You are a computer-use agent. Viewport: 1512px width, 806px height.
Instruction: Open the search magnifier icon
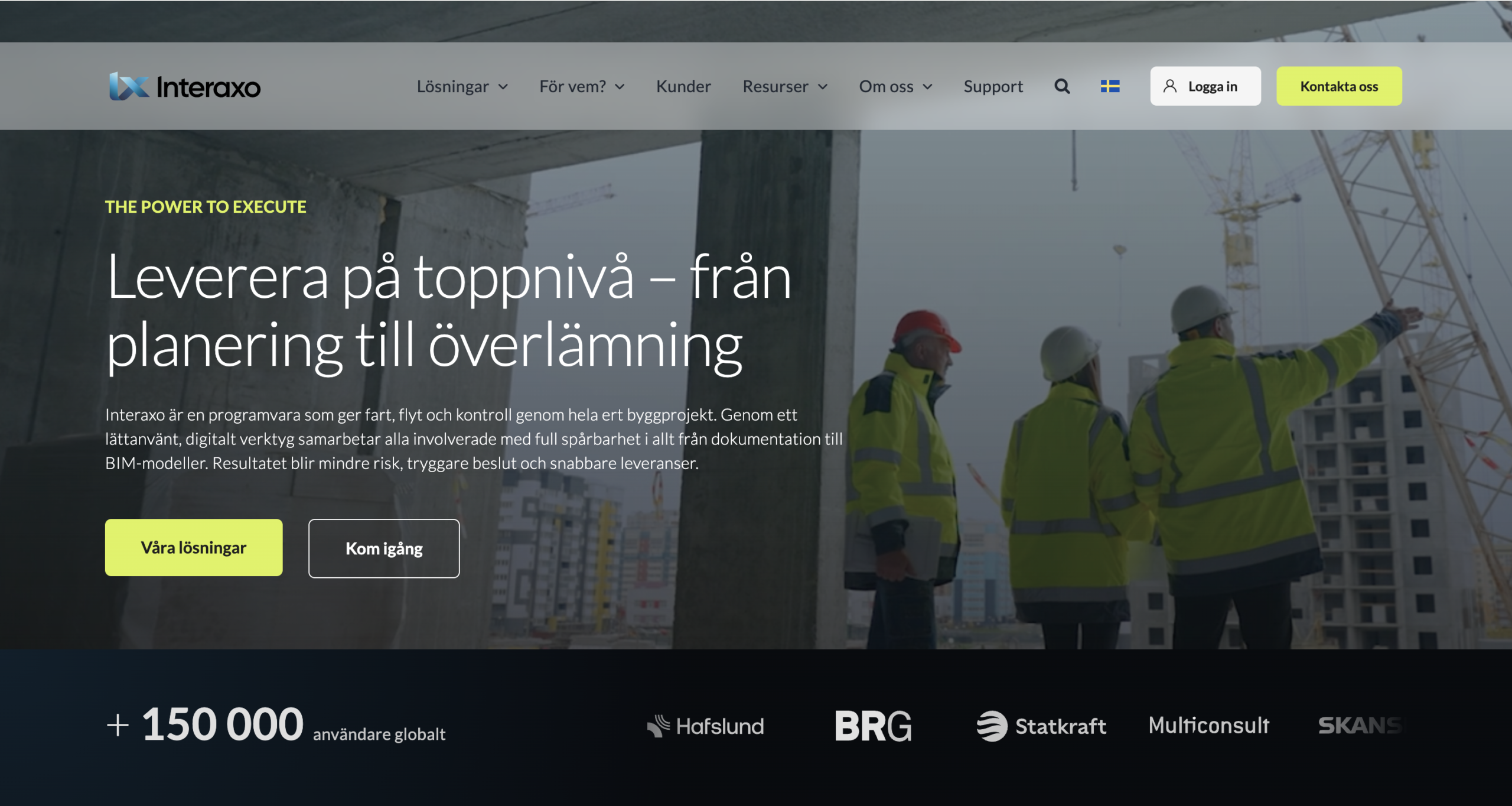(1062, 86)
